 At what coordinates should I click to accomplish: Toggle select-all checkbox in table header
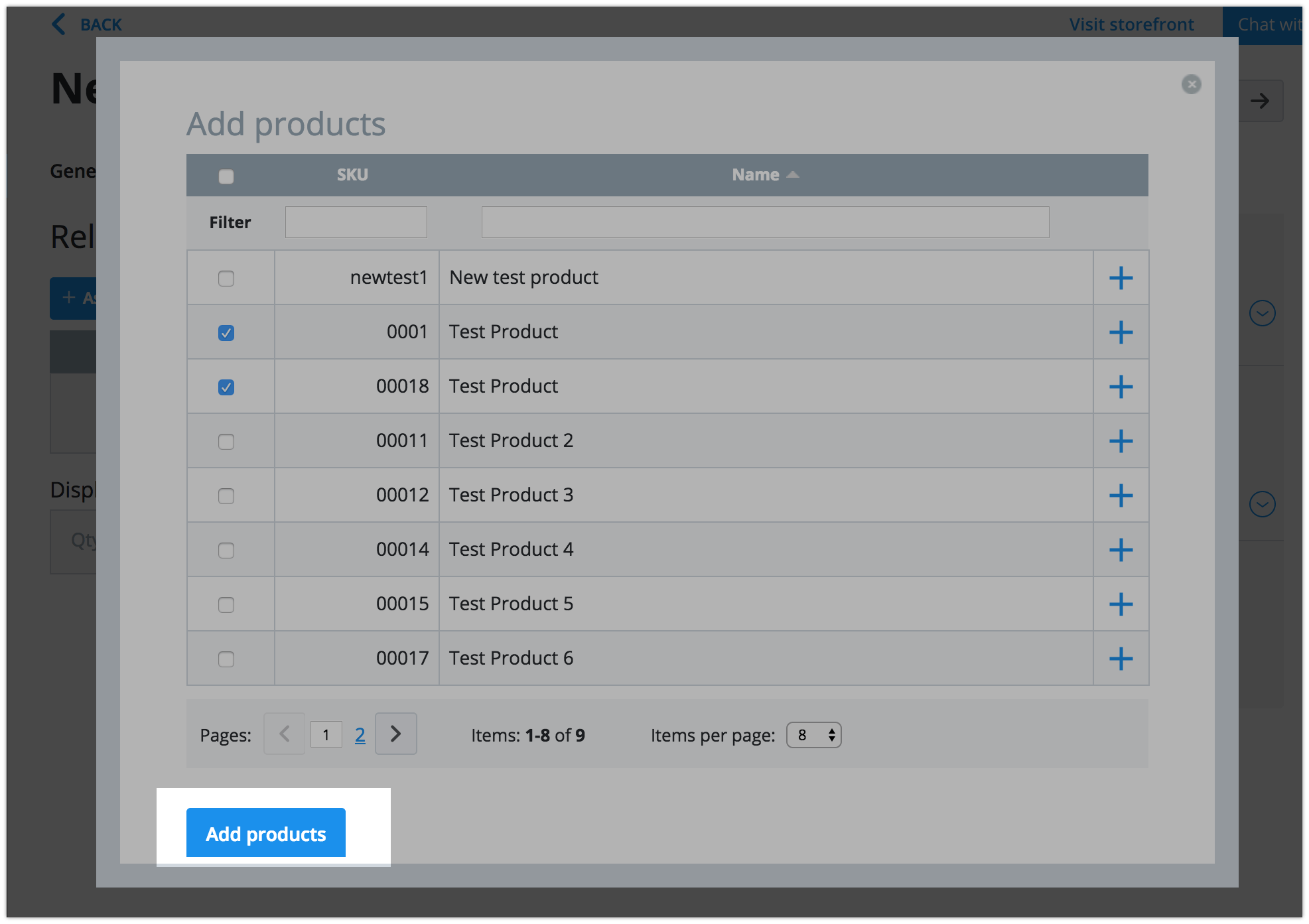pyautogui.click(x=226, y=176)
